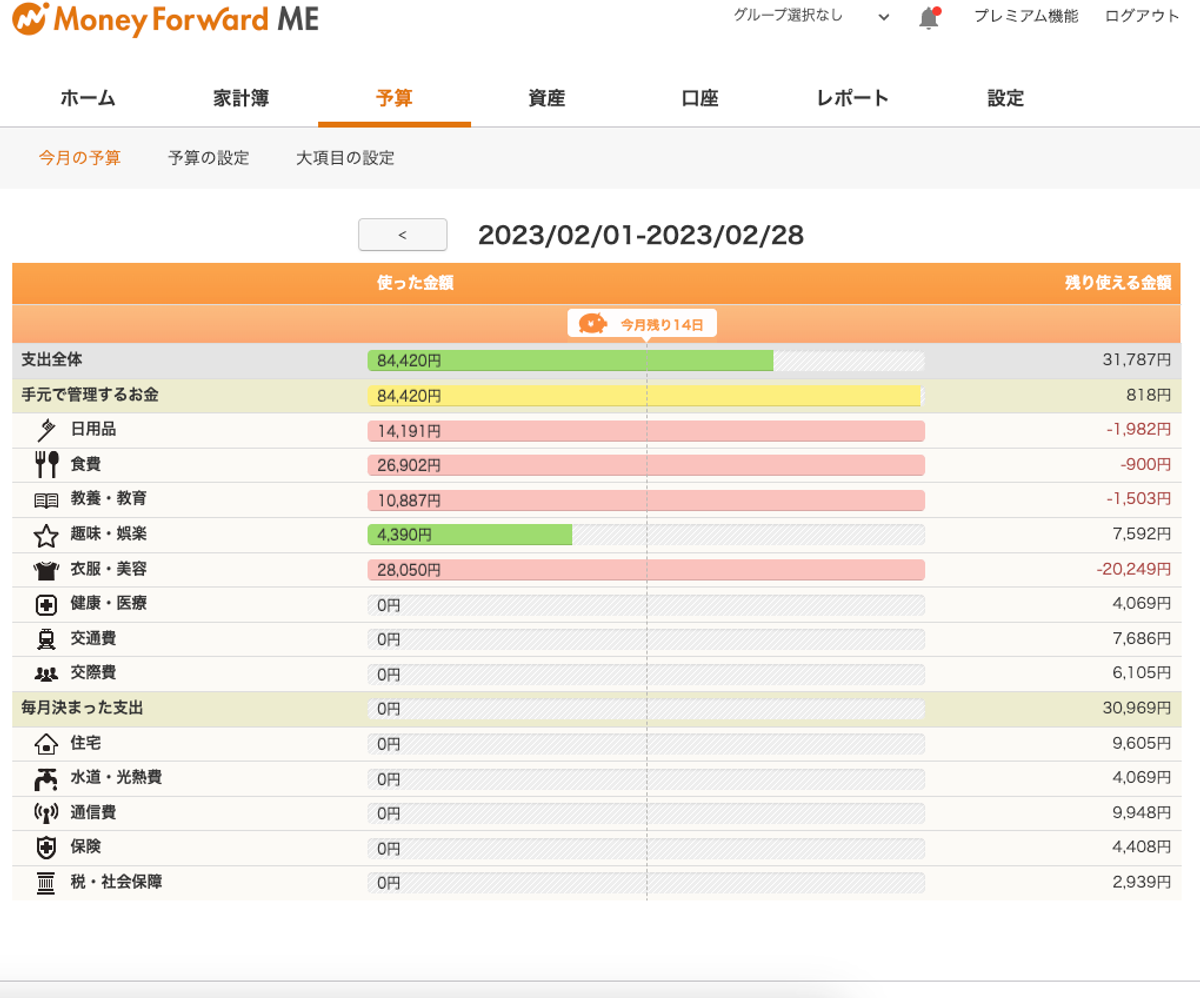The width and height of the screenshot is (1200, 998).
Task: Click the faucet icon next to 水道・光熱費
Action: point(45,778)
